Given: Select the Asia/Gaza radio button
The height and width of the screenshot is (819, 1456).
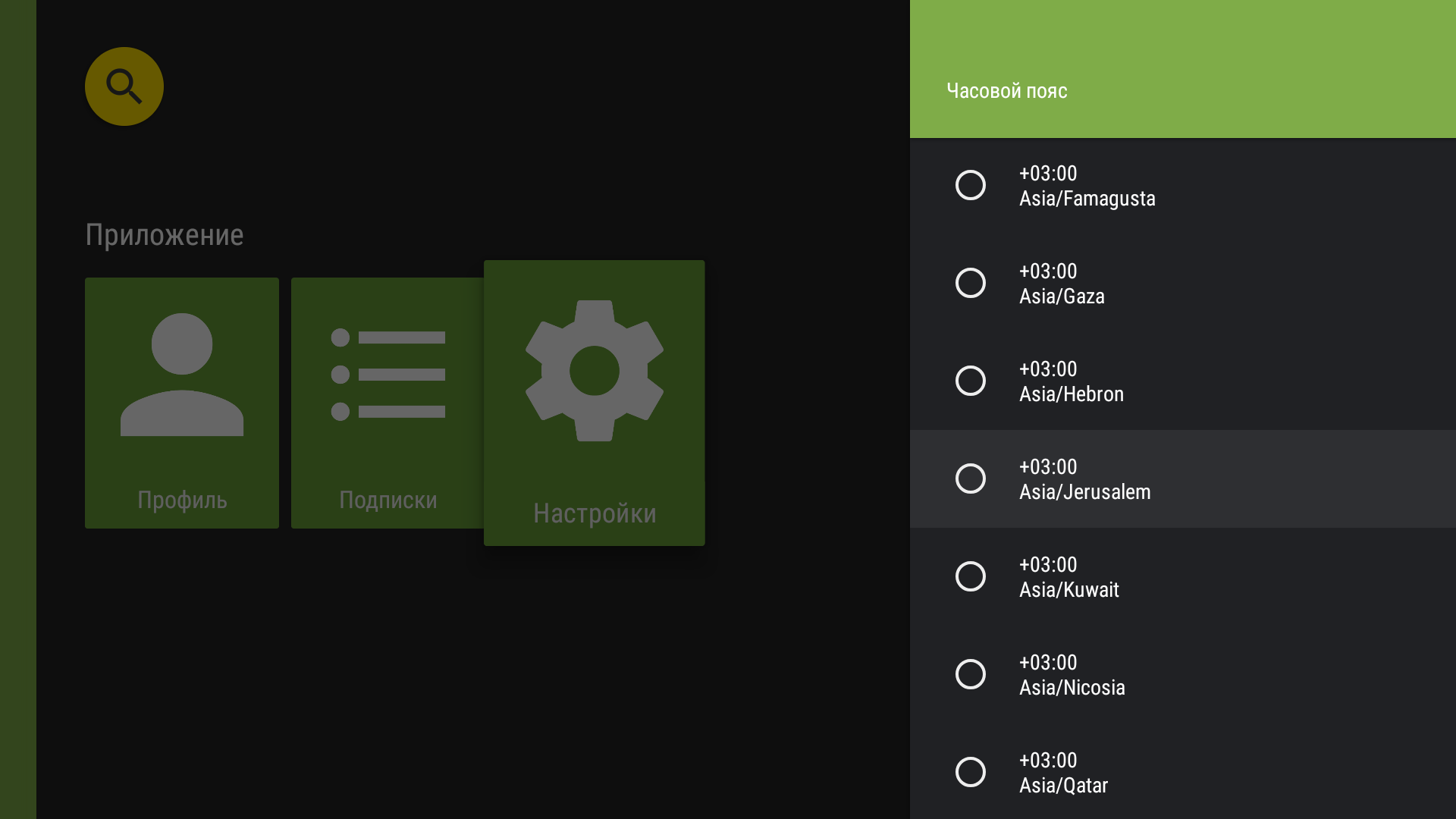Looking at the screenshot, I should pos(971,283).
